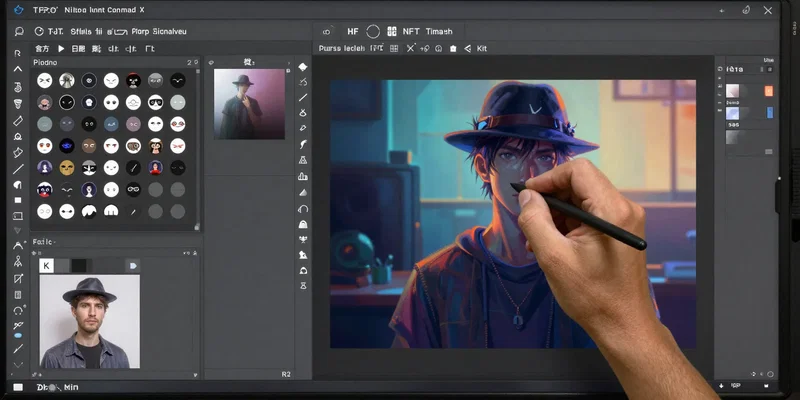Click the clock icon beside T-JT.

[39, 32]
